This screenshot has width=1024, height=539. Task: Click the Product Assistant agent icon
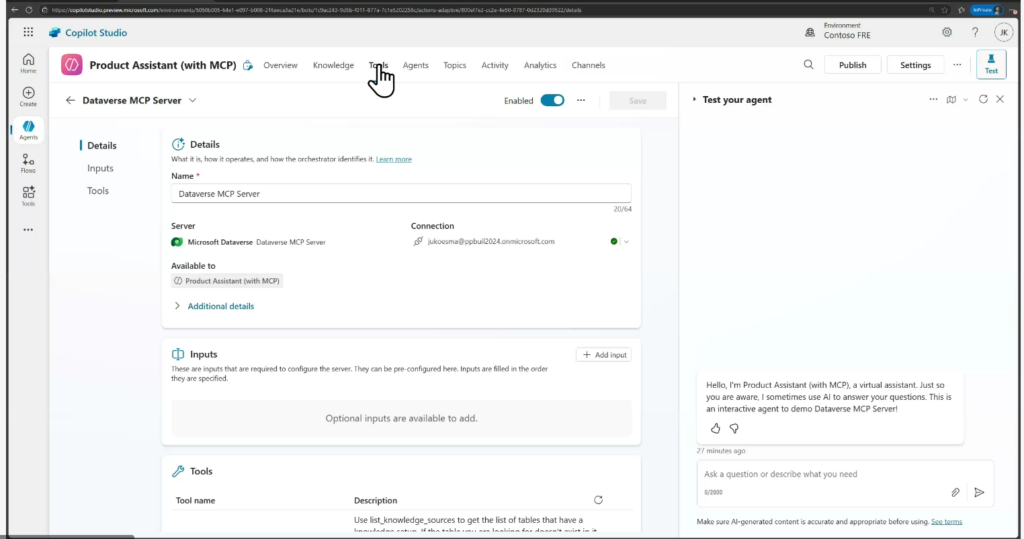click(72, 65)
